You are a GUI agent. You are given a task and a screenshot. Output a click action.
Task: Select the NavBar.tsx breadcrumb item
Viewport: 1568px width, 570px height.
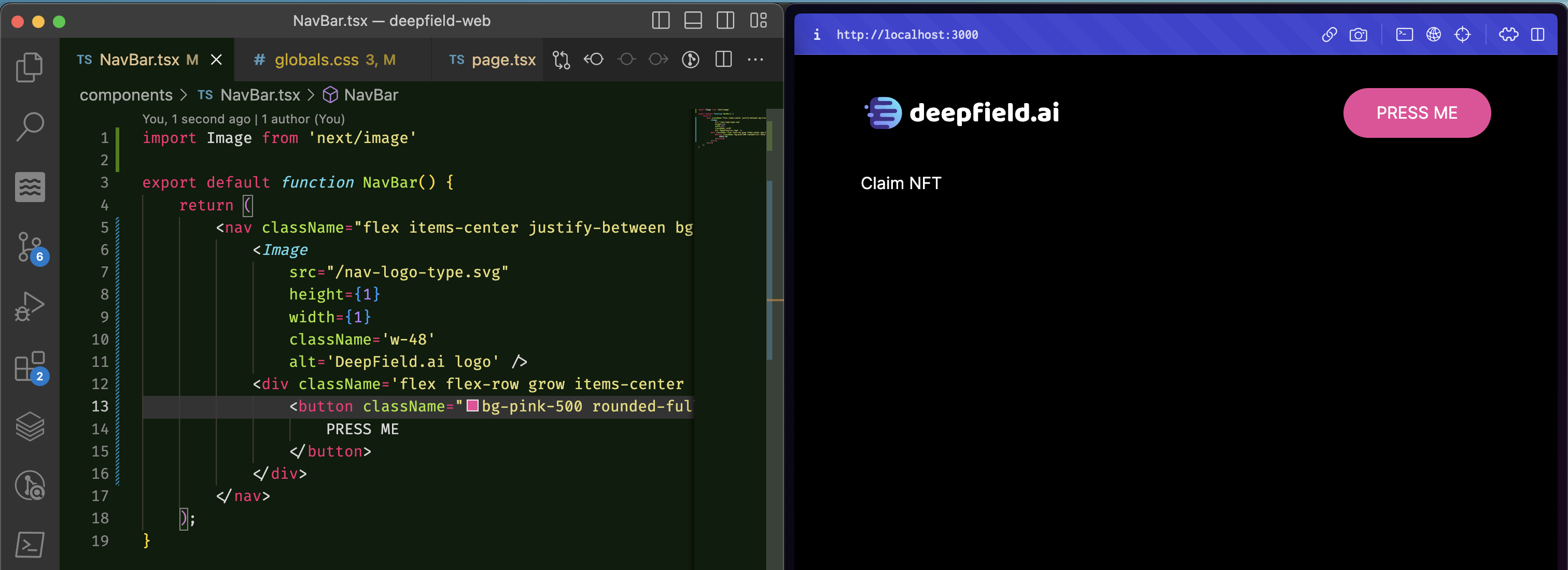[x=249, y=95]
